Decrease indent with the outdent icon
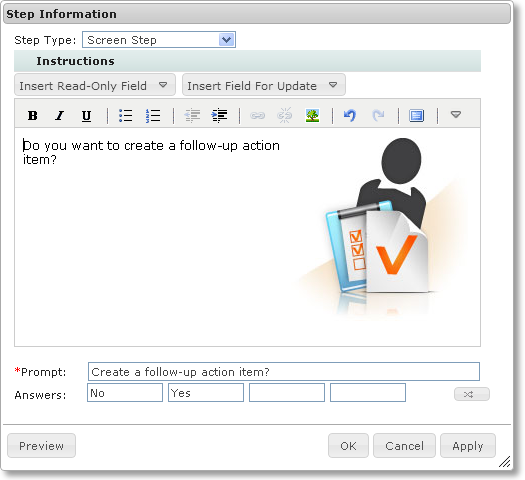The height and width of the screenshot is (480, 525). point(192,115)
